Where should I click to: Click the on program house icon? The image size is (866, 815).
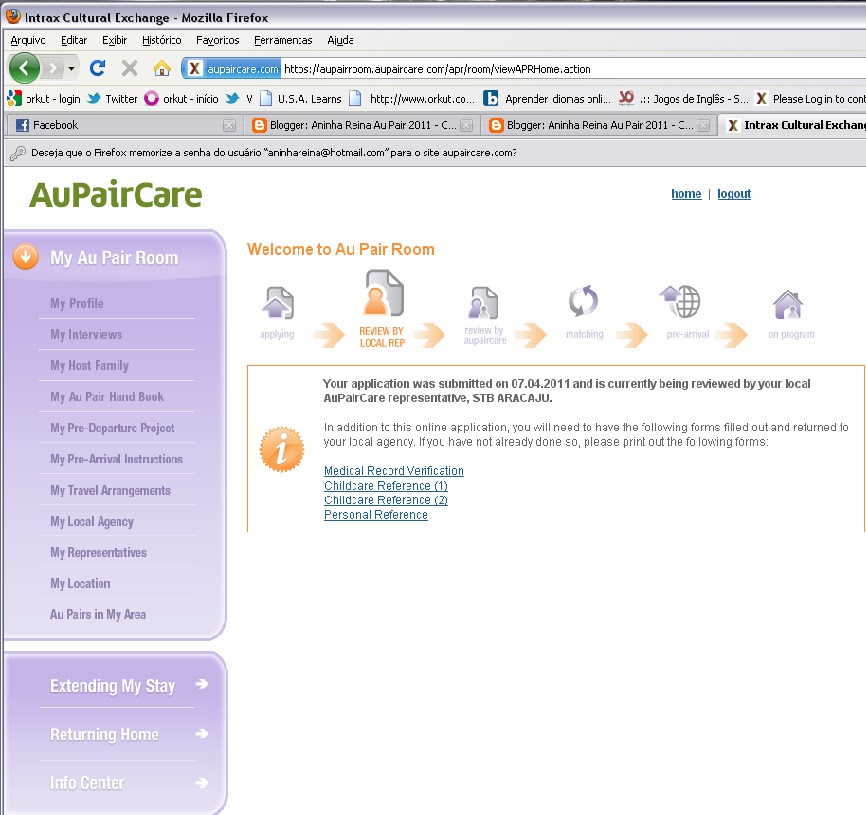[788, 304]
